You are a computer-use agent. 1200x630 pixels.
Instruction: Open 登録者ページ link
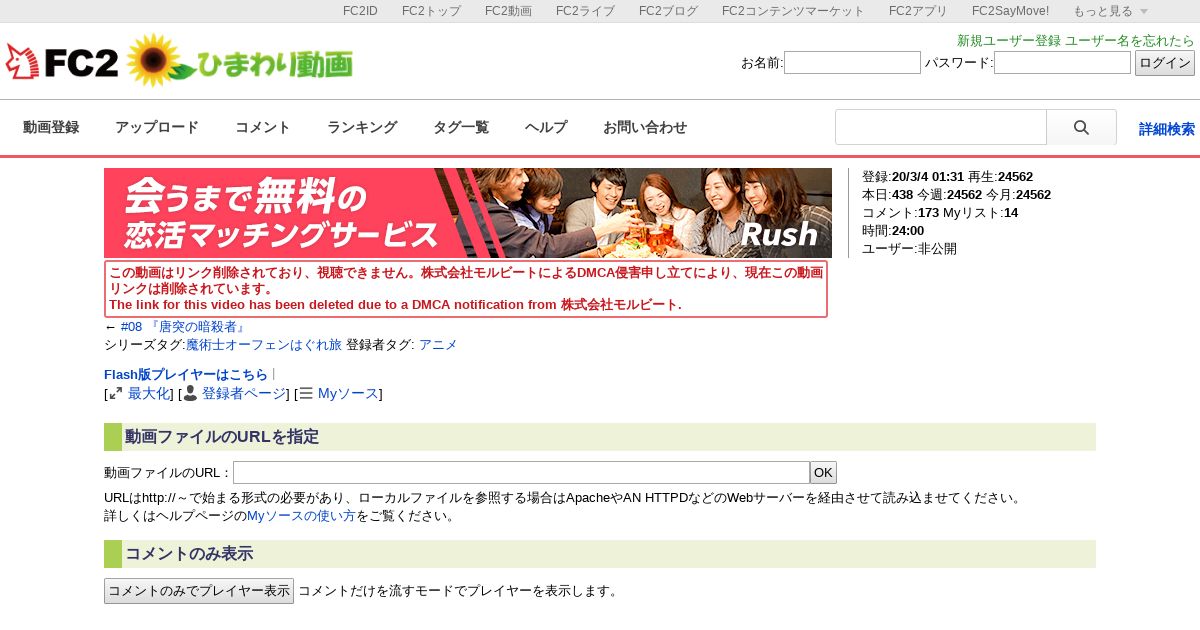pos(244,394)
